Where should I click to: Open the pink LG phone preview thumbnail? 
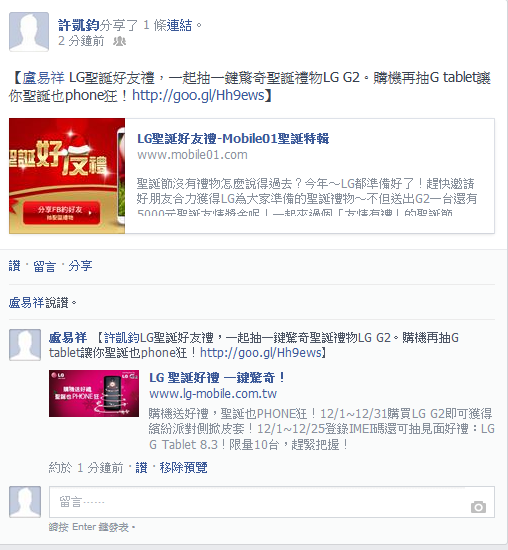94,393
